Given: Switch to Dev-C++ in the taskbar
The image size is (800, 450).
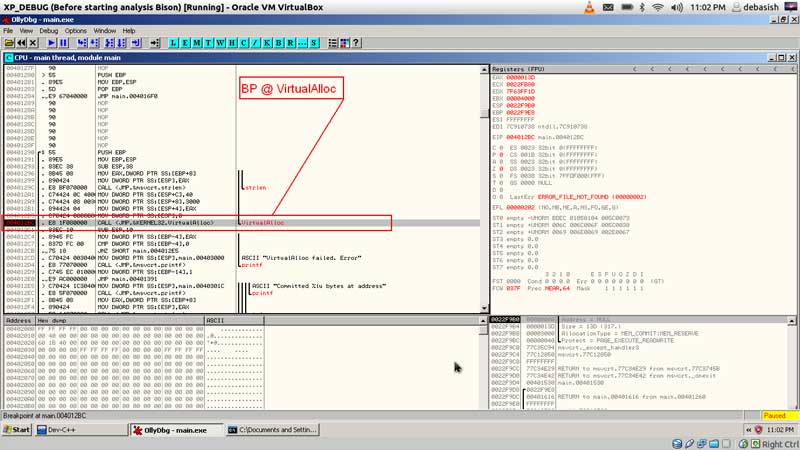Looking at the screenshot, I should [x=82, y=430].
